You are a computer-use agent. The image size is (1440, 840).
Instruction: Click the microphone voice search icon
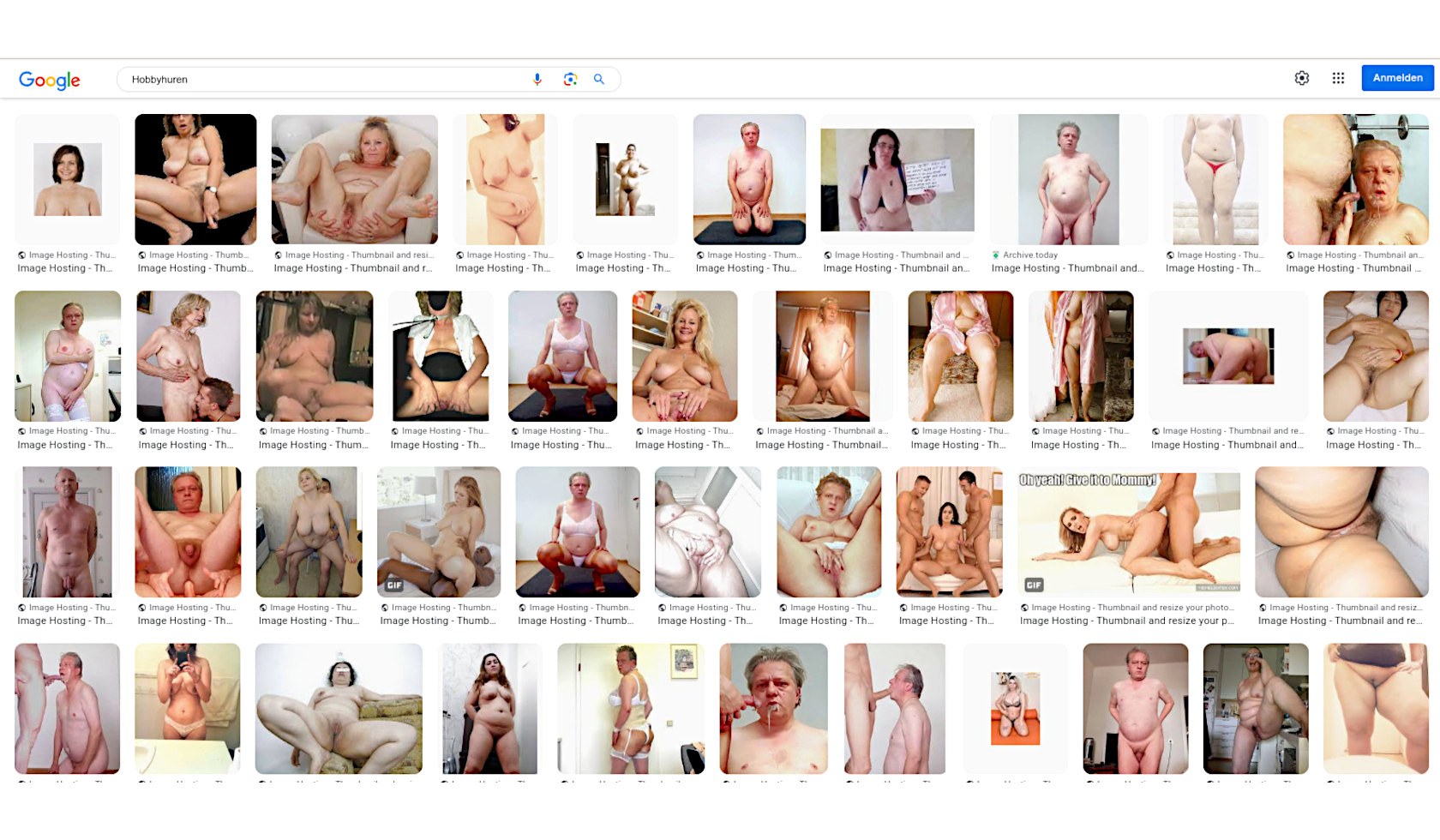tap(537, 80)
